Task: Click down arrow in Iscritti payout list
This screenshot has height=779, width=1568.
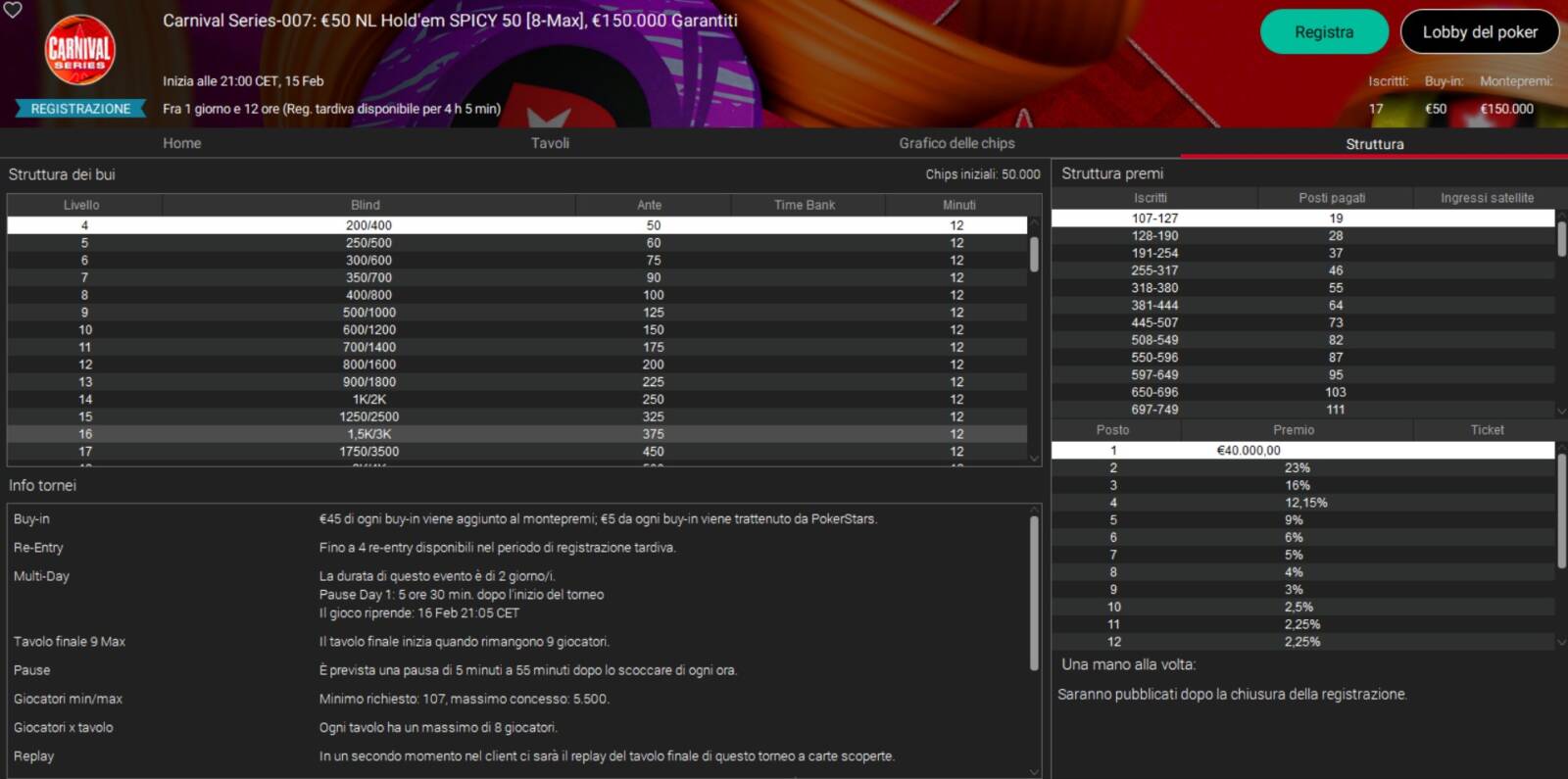Action: click(1561, 412)
